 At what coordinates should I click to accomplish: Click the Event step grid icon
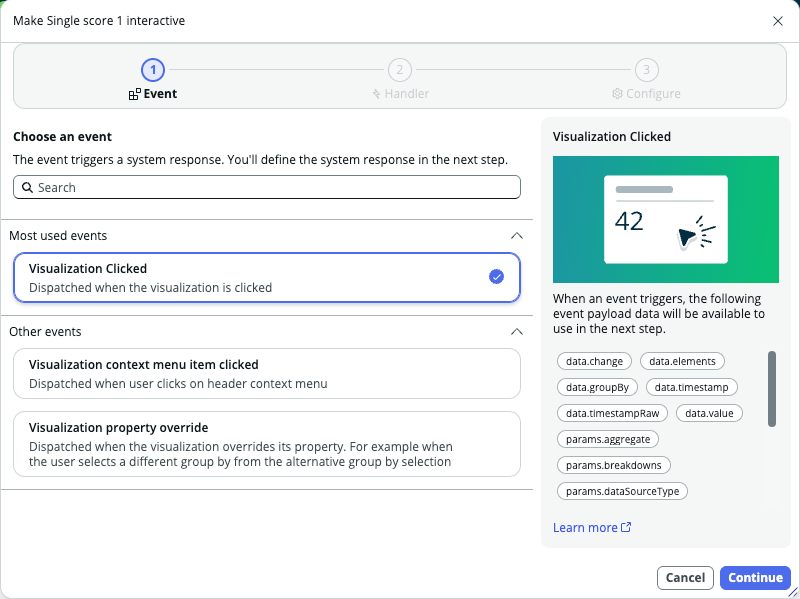click(x=135, y=94)
